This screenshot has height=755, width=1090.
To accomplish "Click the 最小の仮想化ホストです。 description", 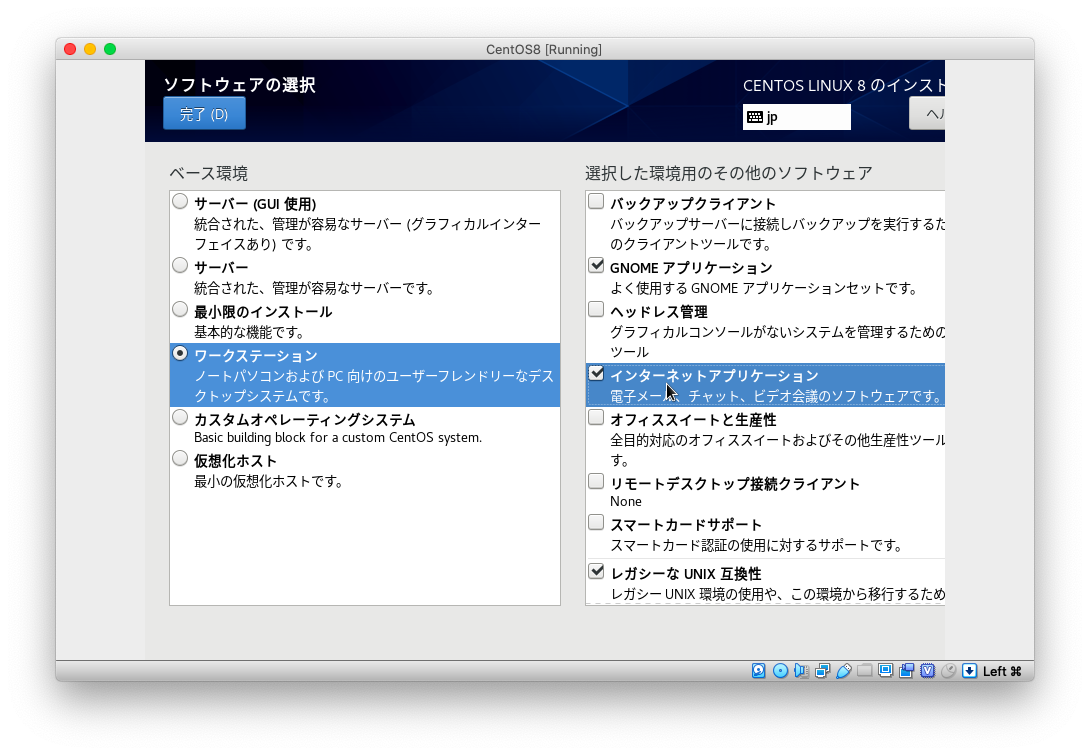I will (x=268, y=481).
